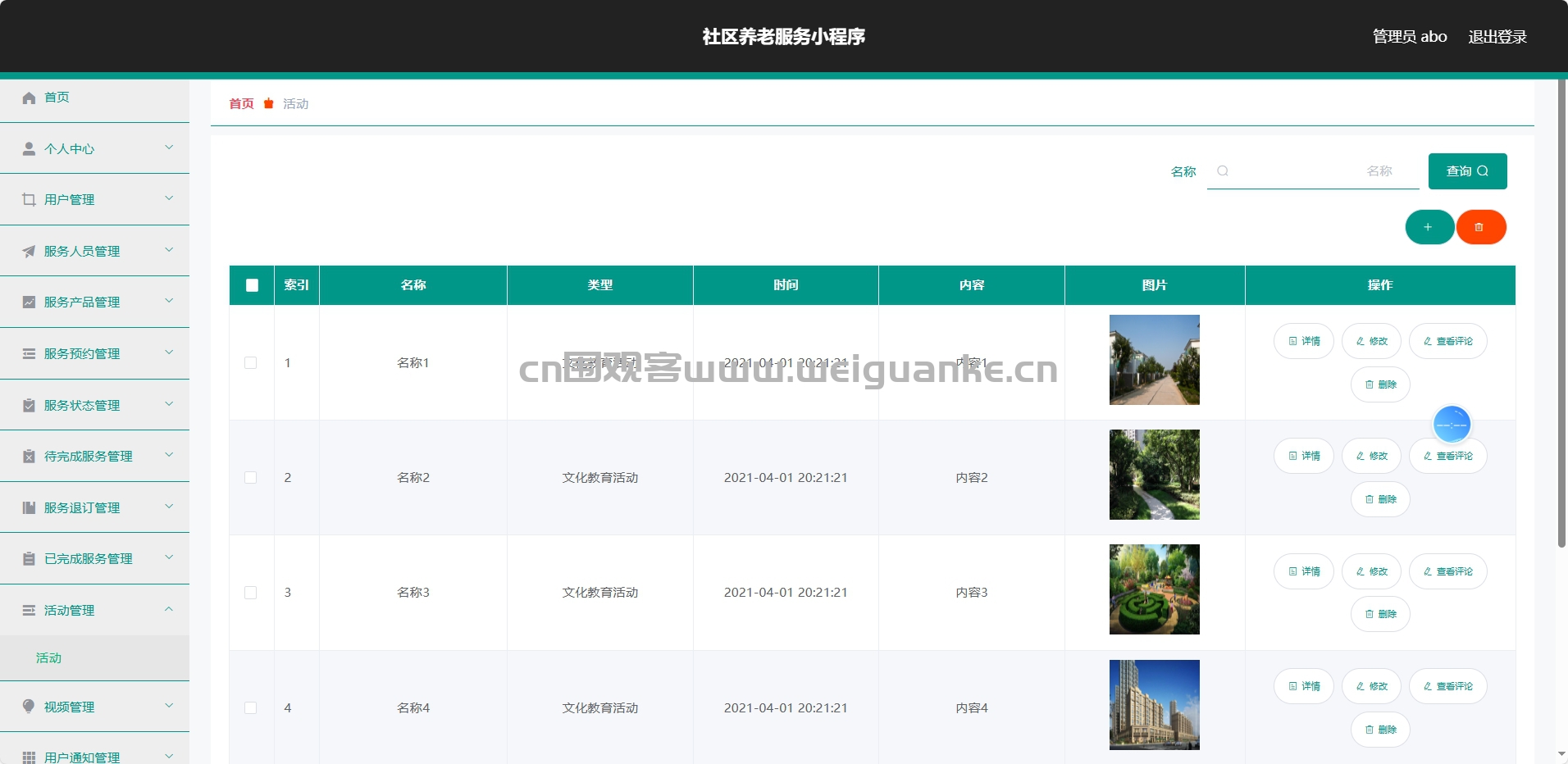Click the grid icon for 用户通知管理
Viewport: 1568px width, 764px height.
coord(29,757)
